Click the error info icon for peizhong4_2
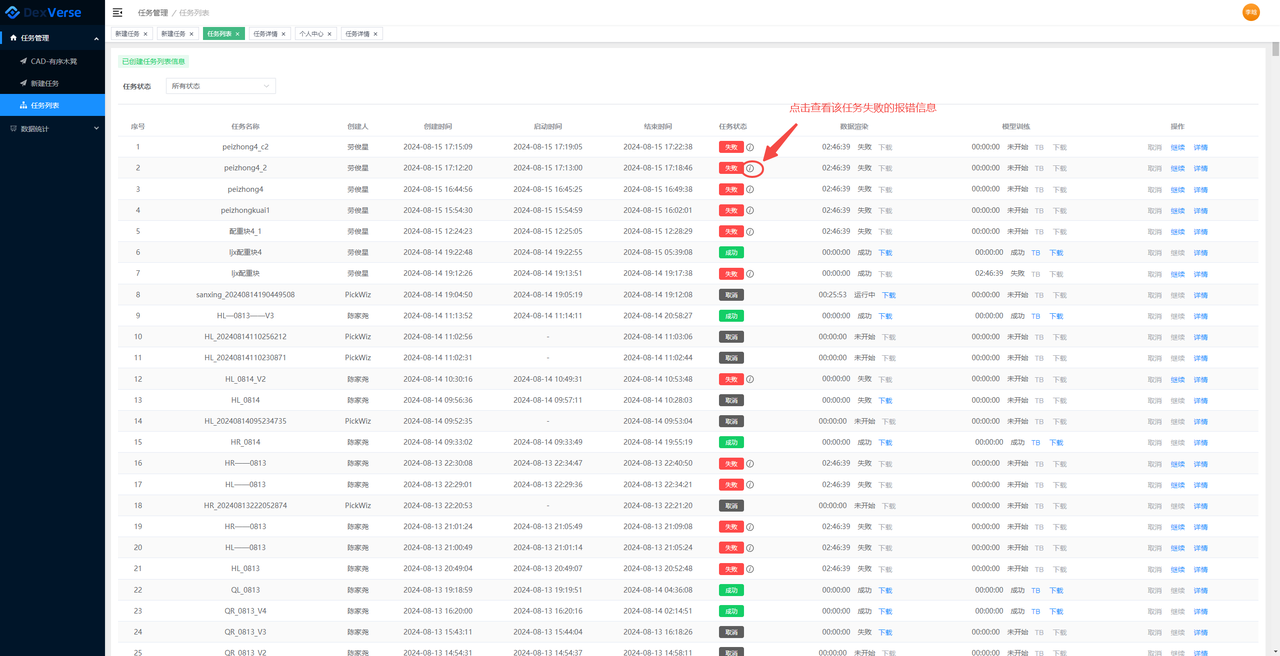The height and width of the screenshot is (656, 1280). 750,168
